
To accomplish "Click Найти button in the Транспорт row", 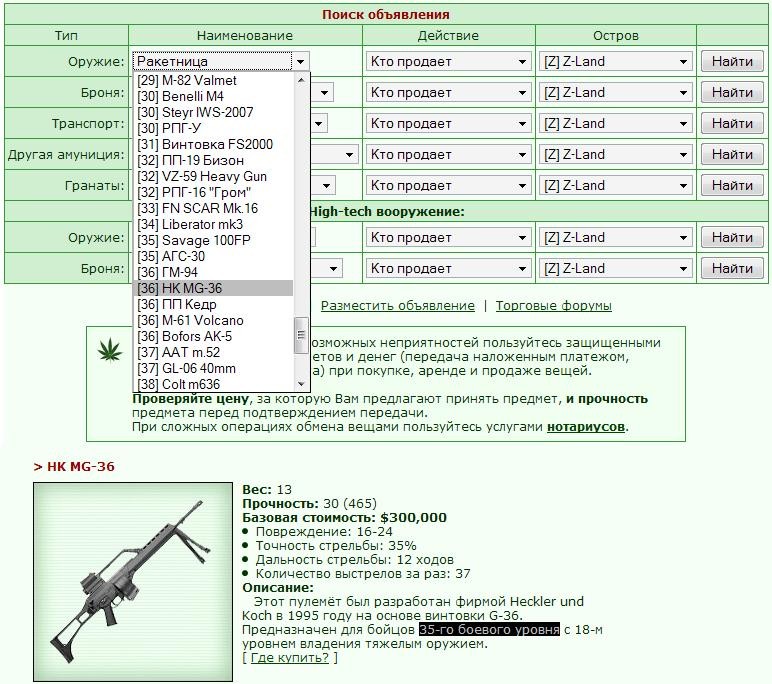I will [x=732, y=124].
